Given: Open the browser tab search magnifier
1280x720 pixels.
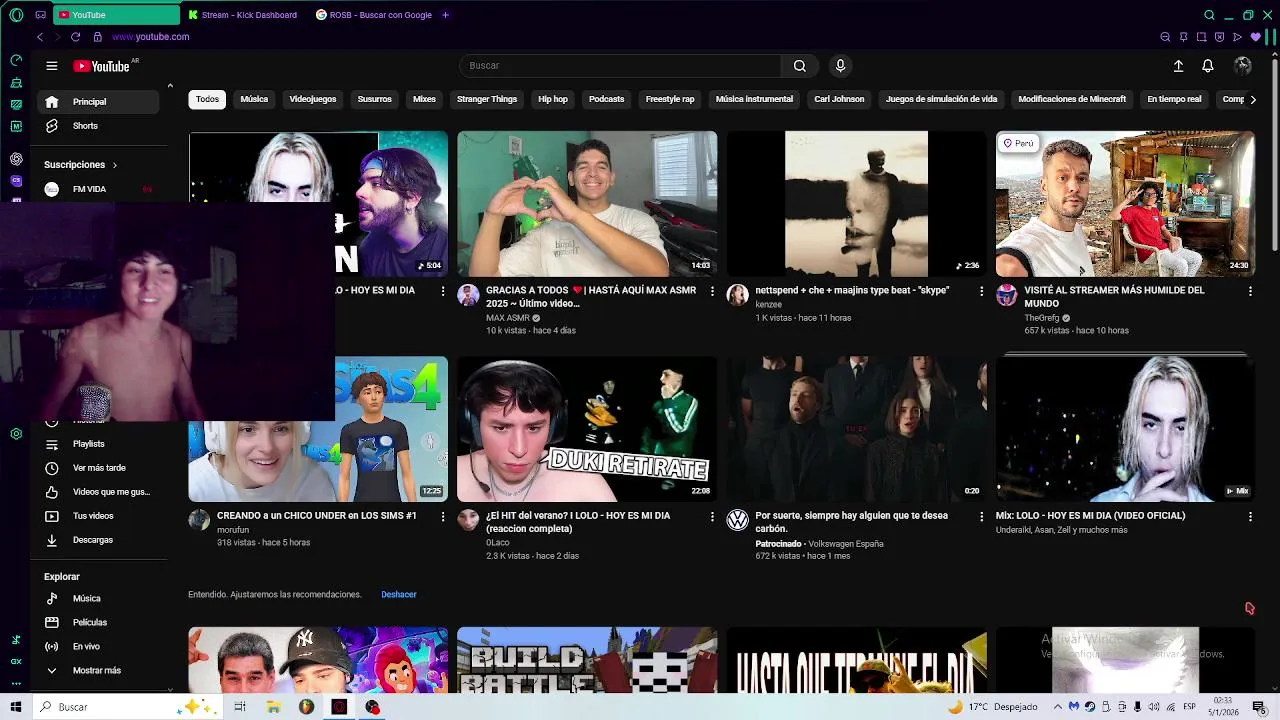Looking at the screenshot, I should [x=1209, y=15].
